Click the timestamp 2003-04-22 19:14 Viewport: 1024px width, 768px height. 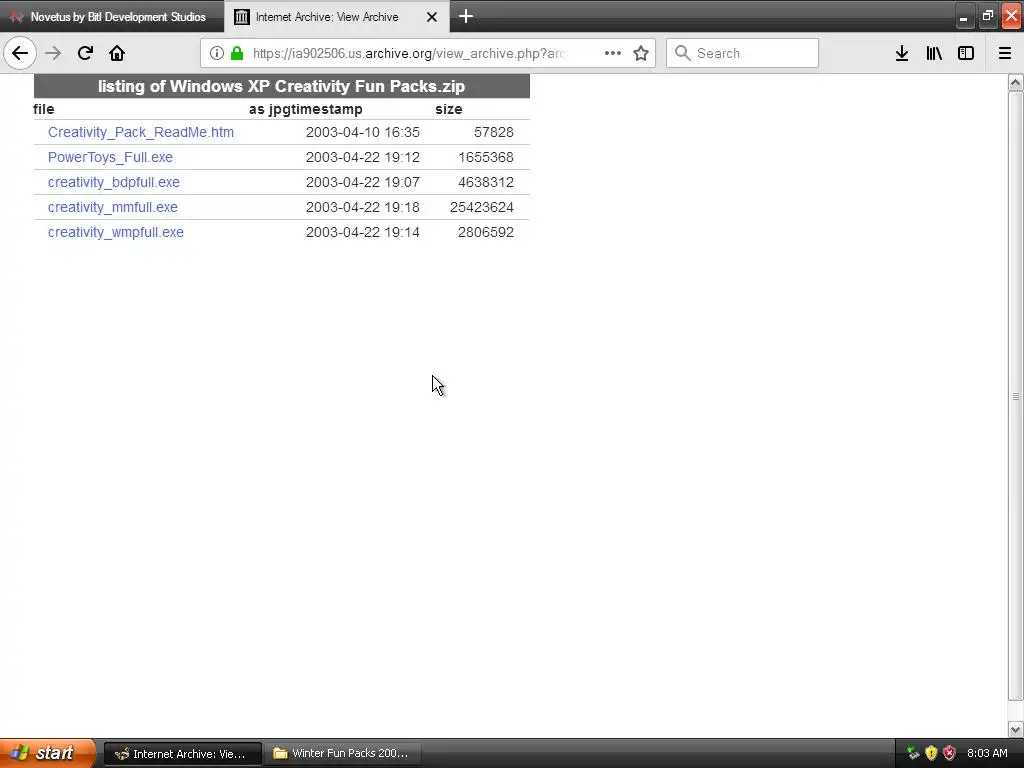[x=362, y=232]
